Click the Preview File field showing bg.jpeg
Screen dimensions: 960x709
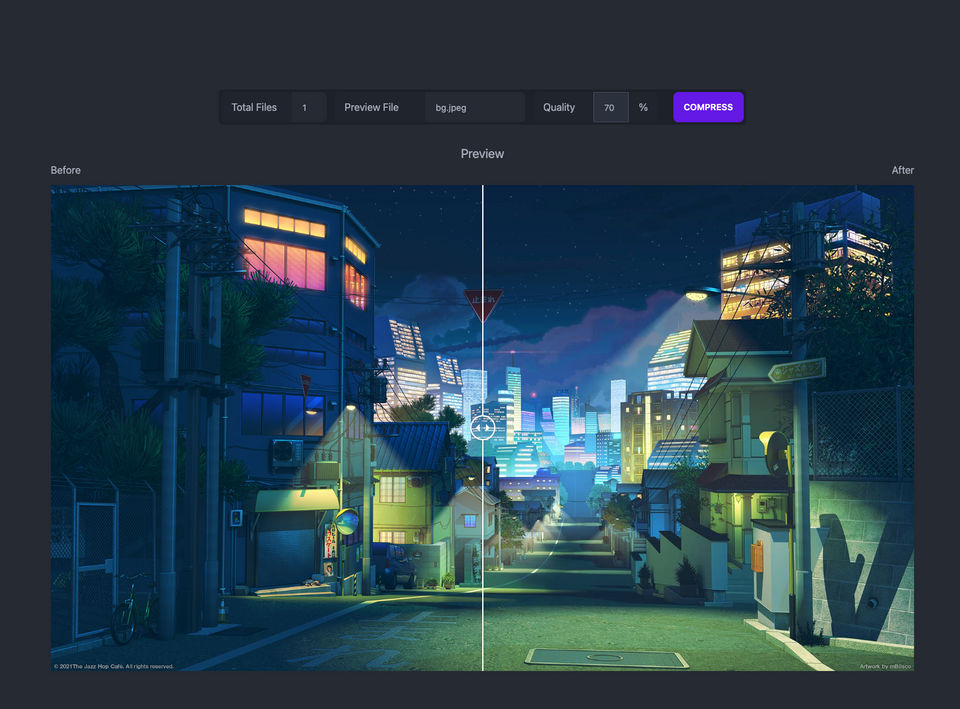[474, 107]
